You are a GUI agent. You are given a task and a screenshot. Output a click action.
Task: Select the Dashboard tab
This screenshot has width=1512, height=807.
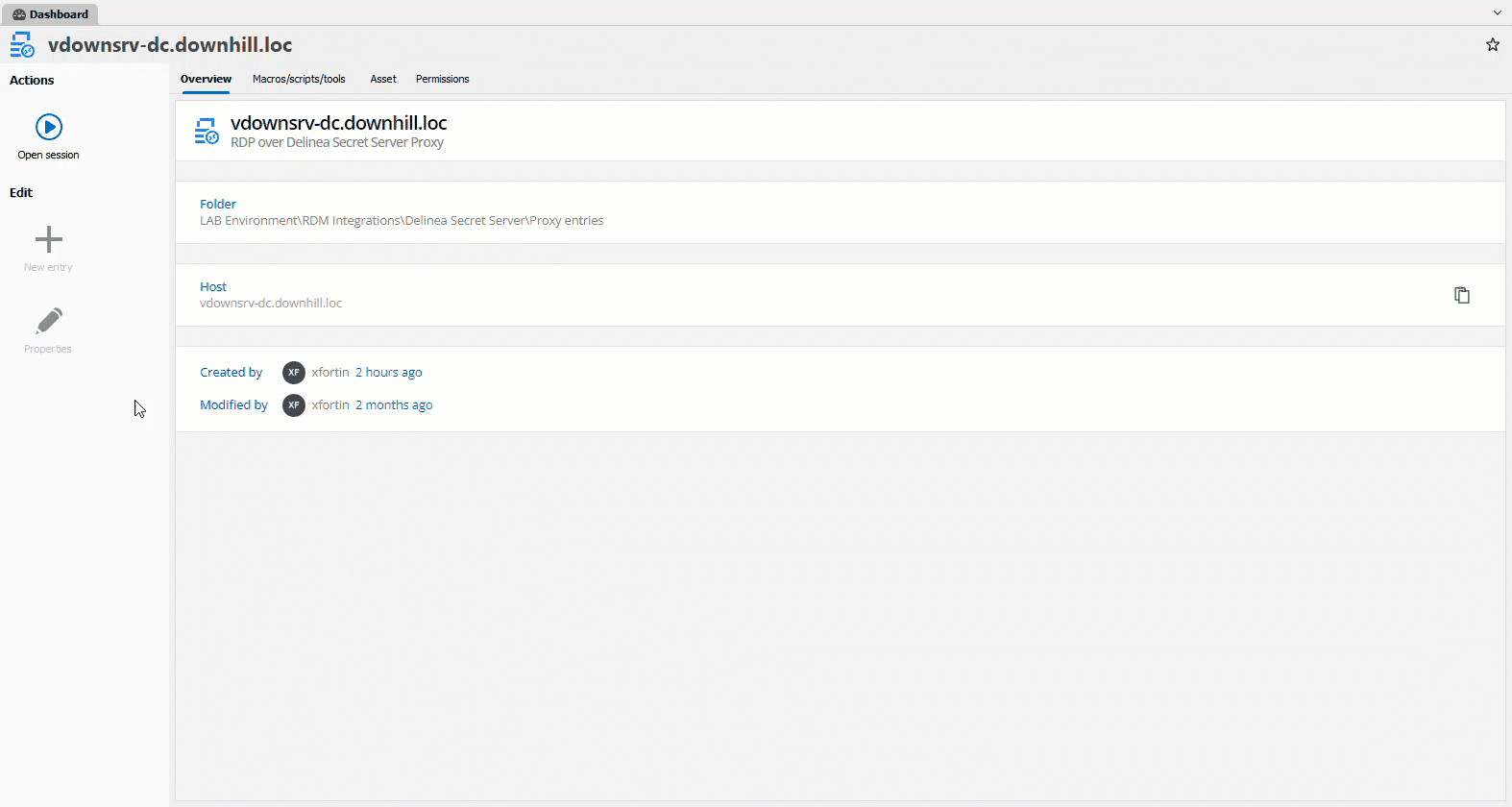[x=50, y=14]
